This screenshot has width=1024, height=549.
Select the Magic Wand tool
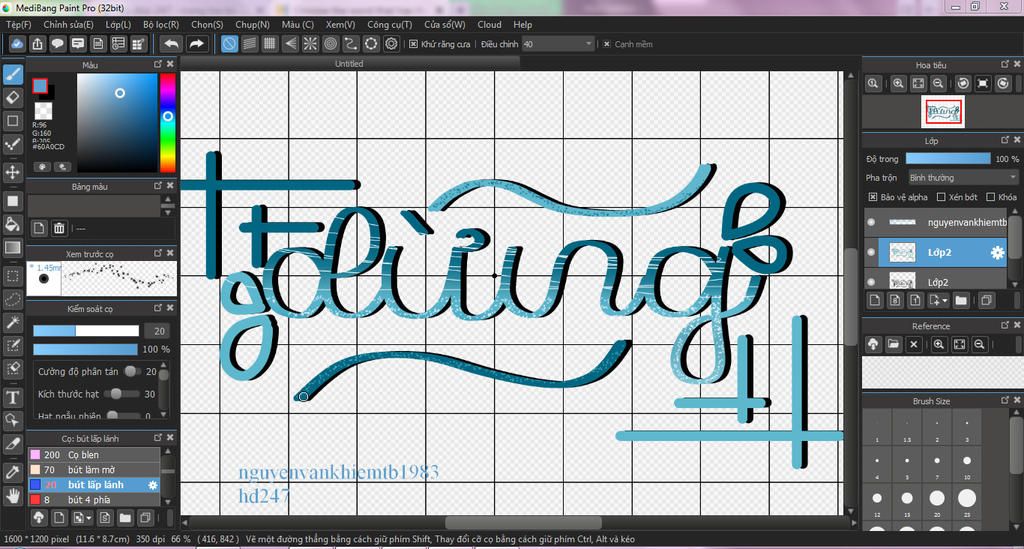click(x=12, y=322)
